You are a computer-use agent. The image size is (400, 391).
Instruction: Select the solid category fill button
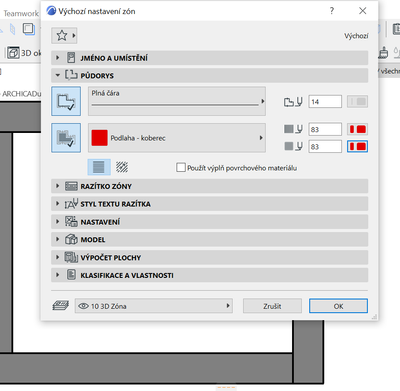tap(99, 167)
